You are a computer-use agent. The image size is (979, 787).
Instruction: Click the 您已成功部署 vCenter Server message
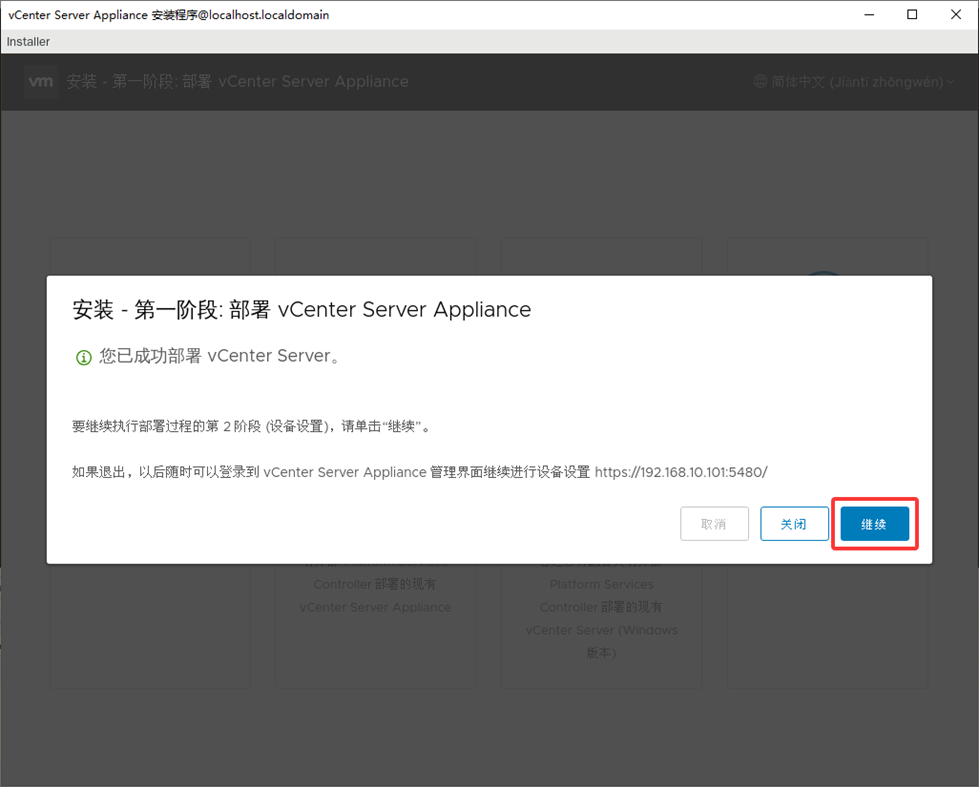coord(219,357)
